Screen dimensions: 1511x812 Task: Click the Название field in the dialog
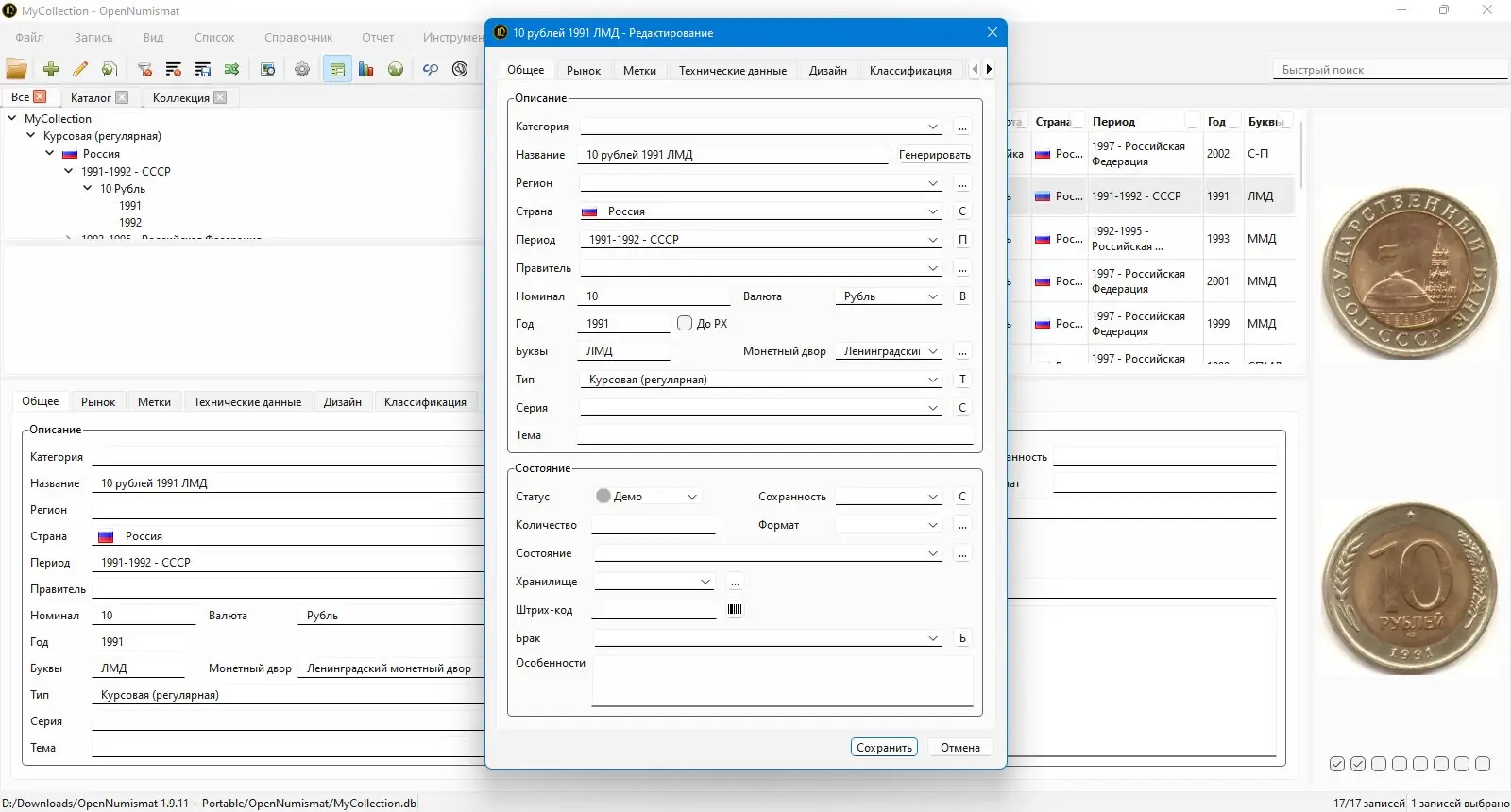733,155
